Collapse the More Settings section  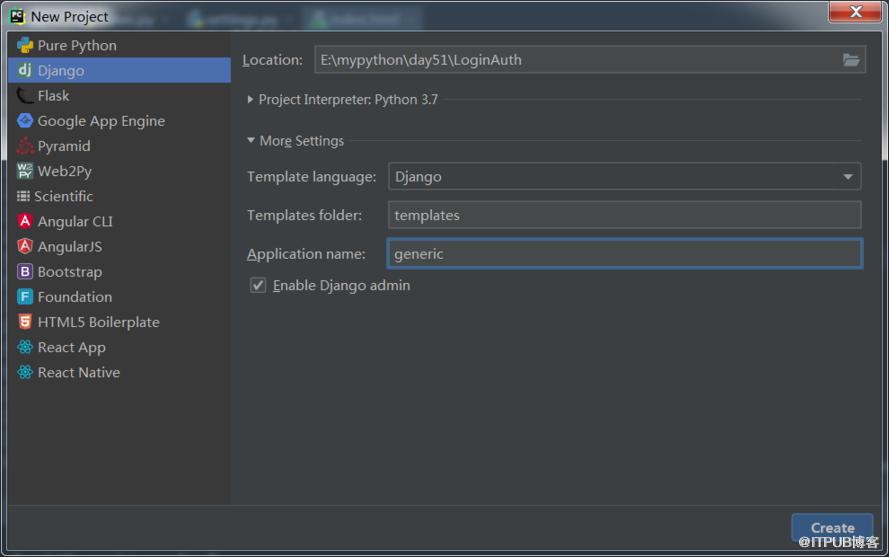pyautogui.click(x=251, y=140)
